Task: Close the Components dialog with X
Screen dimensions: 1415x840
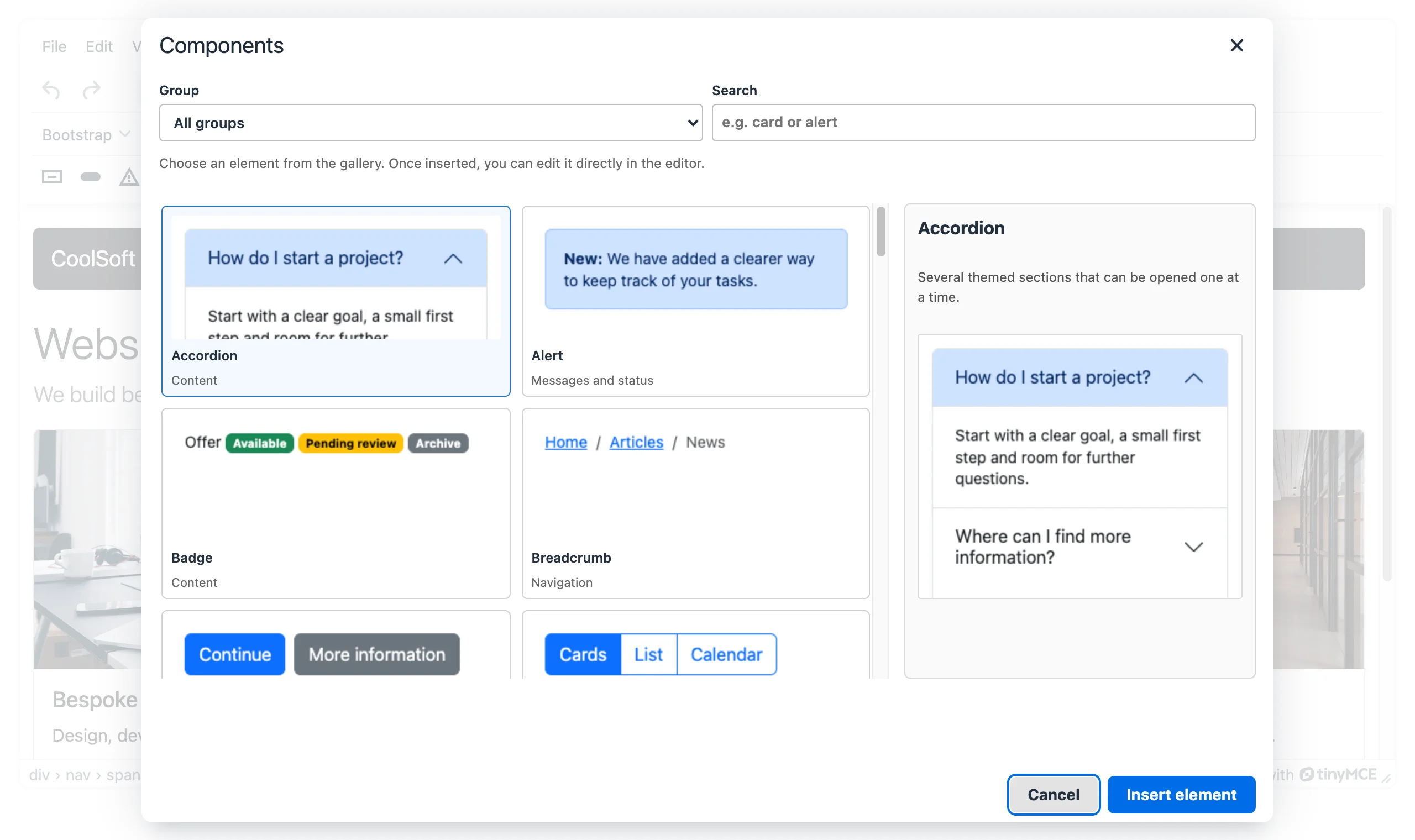Action: tap(1236, 45)
